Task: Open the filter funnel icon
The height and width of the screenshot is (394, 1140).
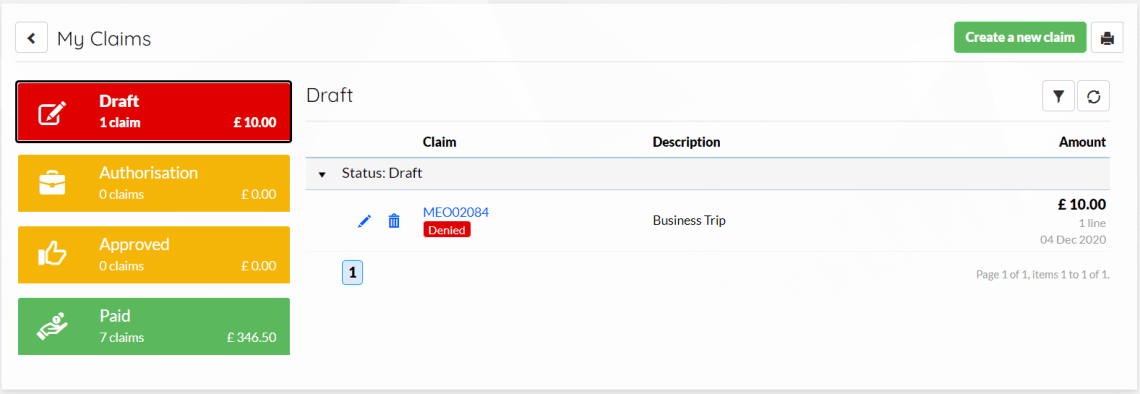Action: (1058, 96)
